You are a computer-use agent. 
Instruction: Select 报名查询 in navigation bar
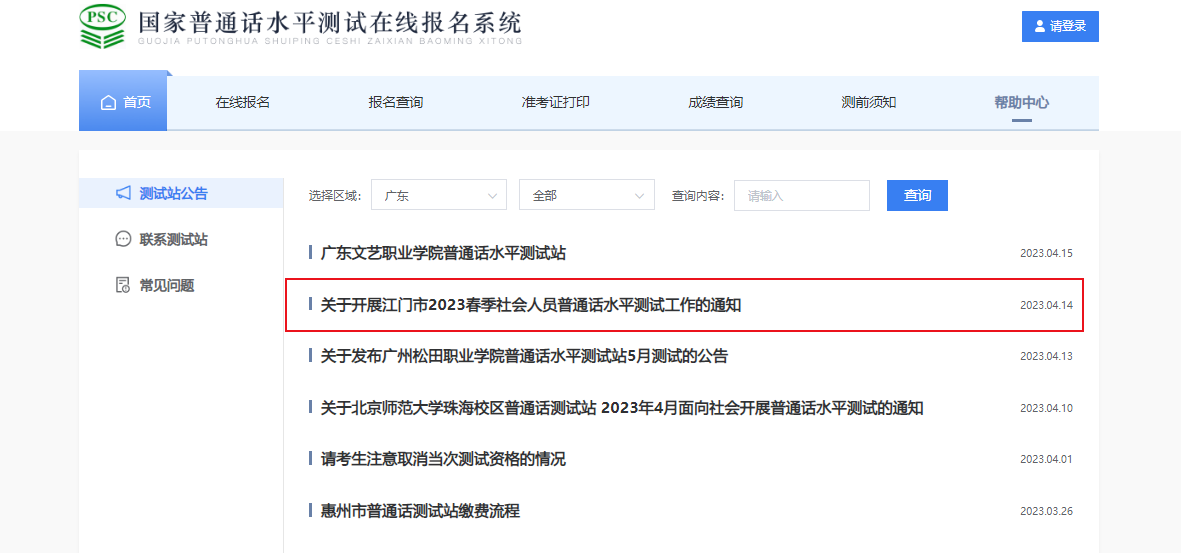click(395, 103)
